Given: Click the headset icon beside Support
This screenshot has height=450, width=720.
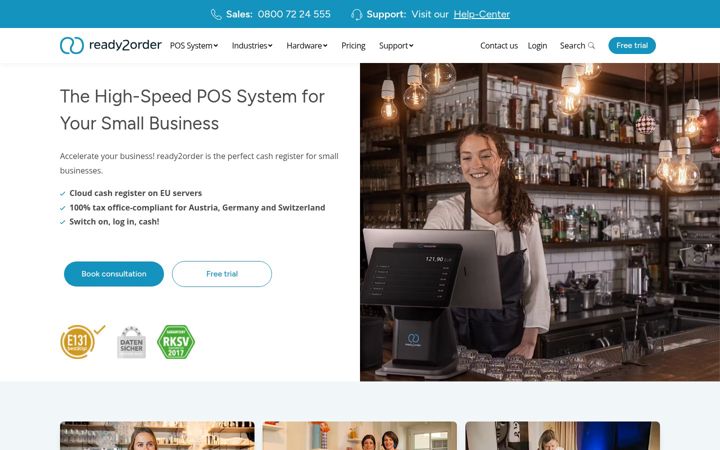Looking at the screenshot, I should pyautogui.click(x=356, y=15).
